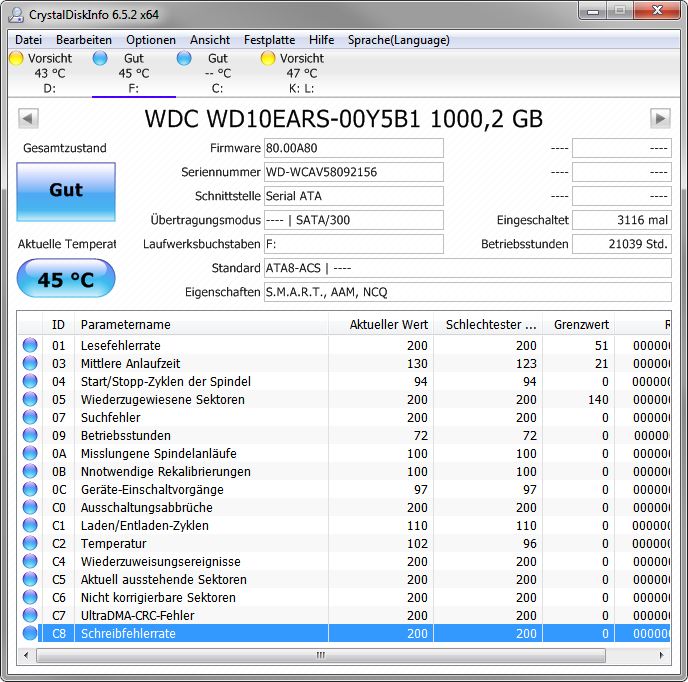Click the Laufwerksbuchstaben field F:
This screenshot has height=682, width=688.
[354, 244]
